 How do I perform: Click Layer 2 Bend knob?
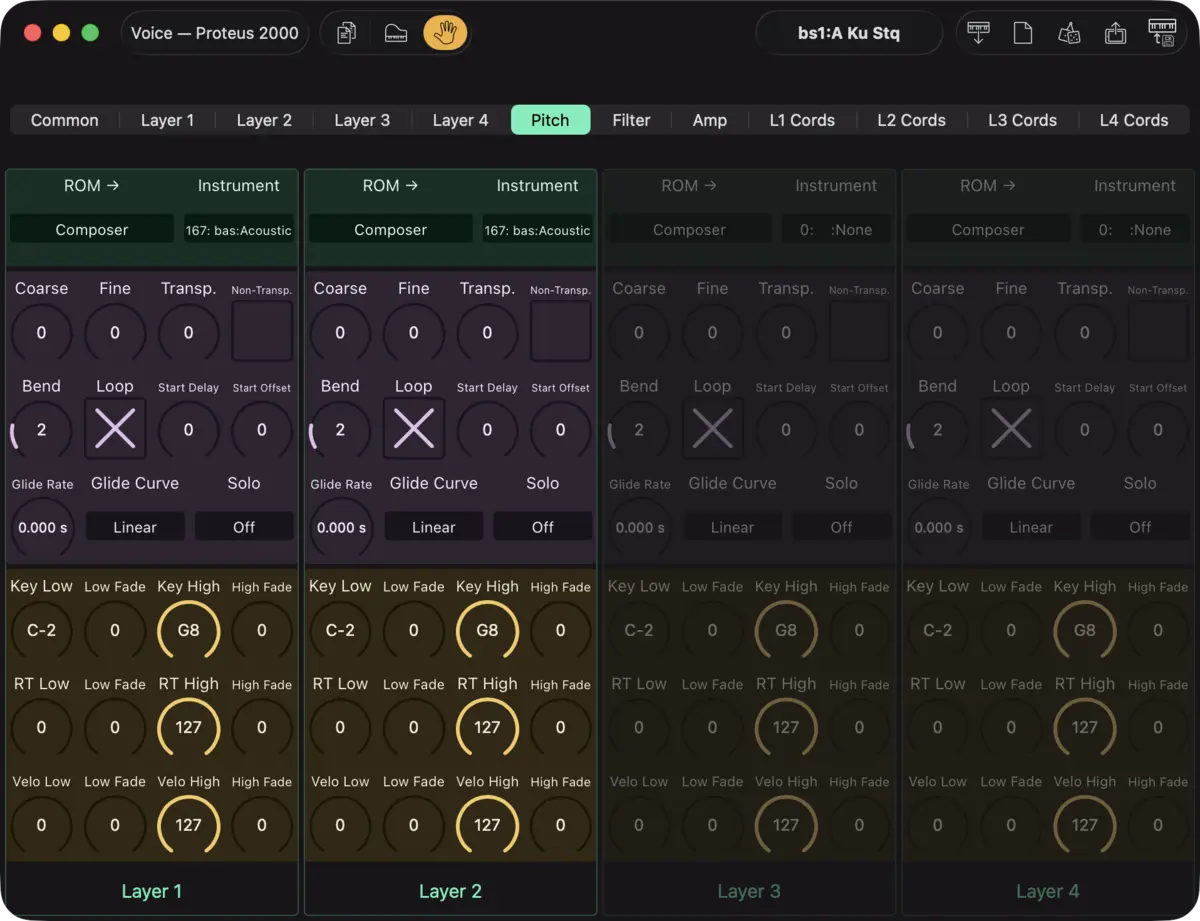click(x=340, y=430)
